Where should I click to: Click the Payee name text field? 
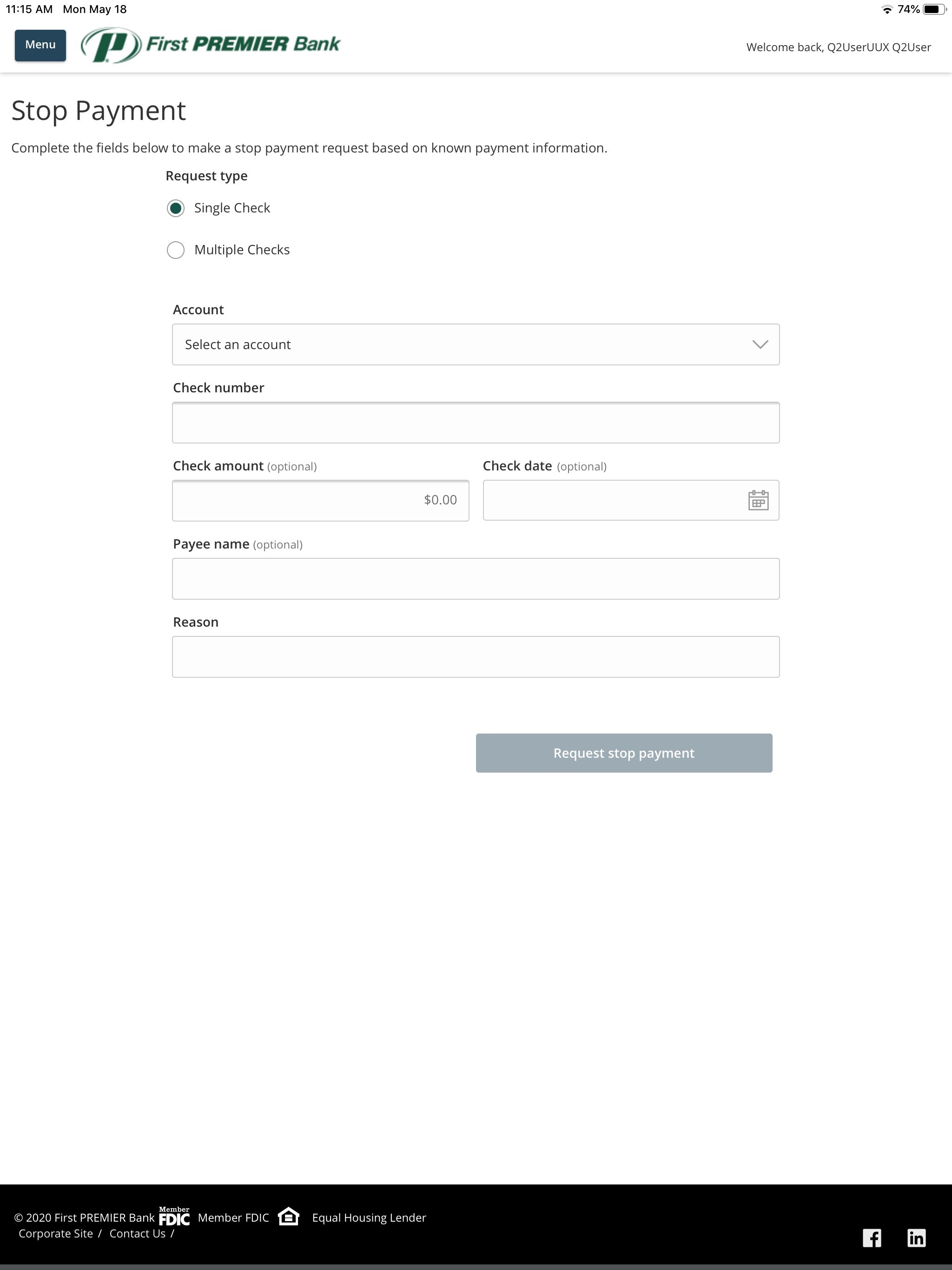click(476, 579)
